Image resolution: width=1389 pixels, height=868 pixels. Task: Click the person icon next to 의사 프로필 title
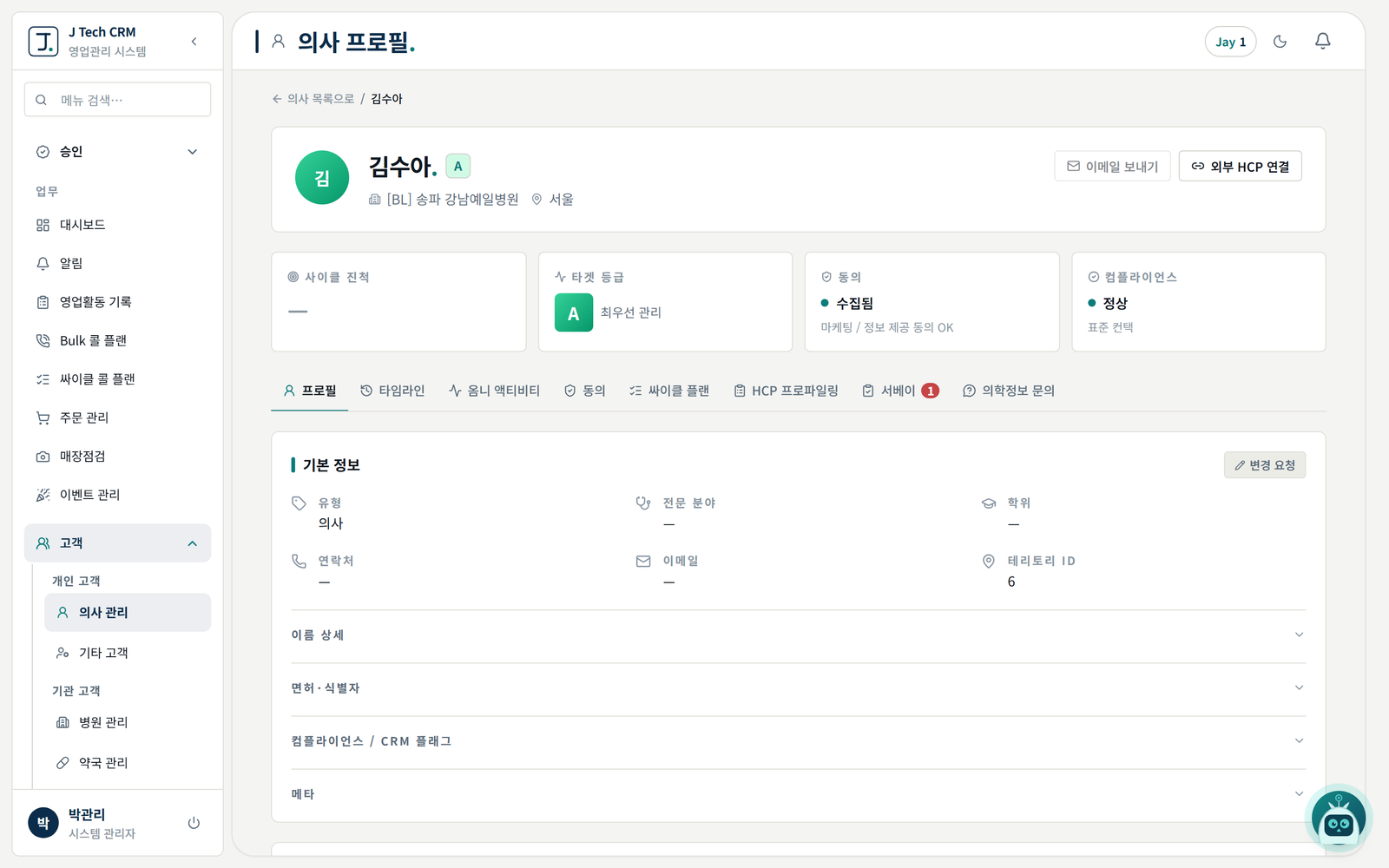tap(279, 41)
